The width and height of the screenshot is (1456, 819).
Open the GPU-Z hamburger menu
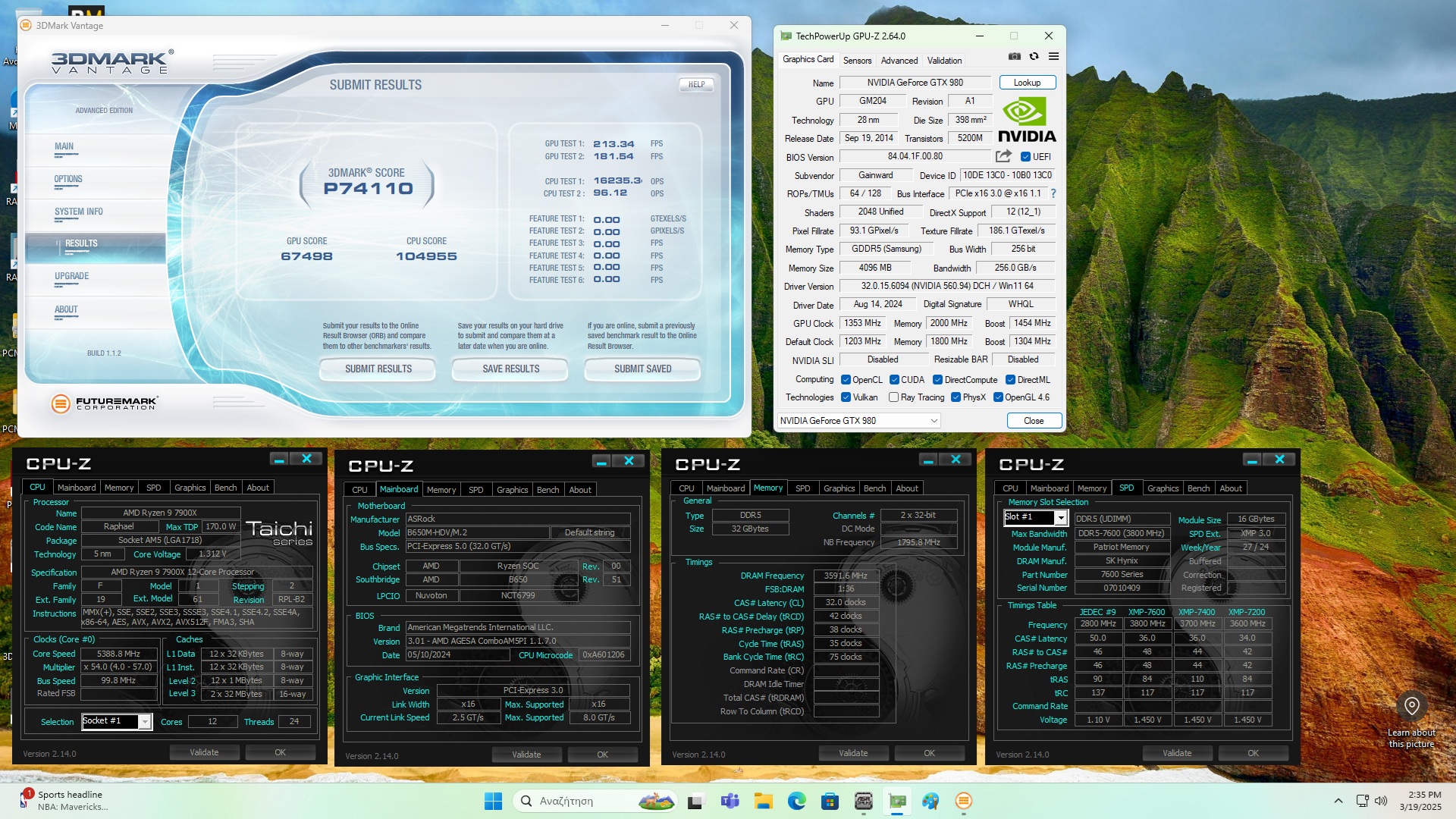pos(1053,57)
